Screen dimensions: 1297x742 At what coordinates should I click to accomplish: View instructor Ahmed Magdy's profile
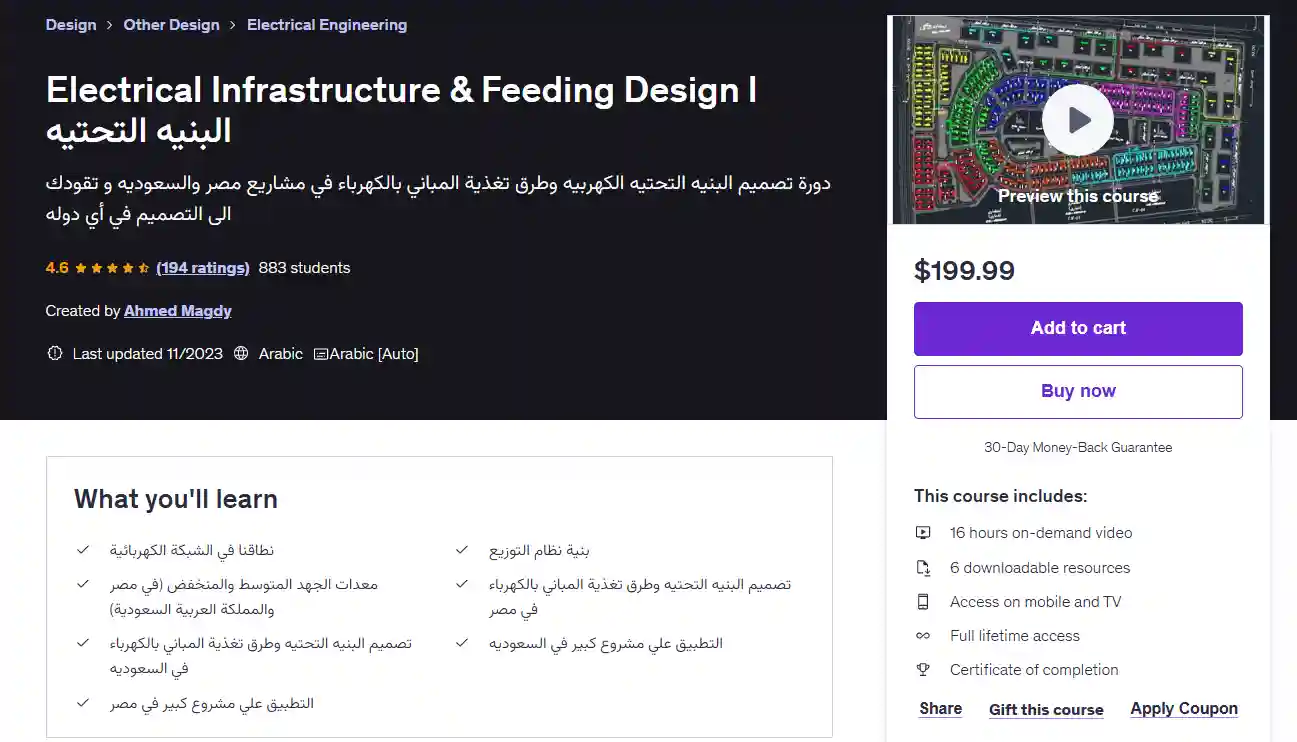[177, 311]
